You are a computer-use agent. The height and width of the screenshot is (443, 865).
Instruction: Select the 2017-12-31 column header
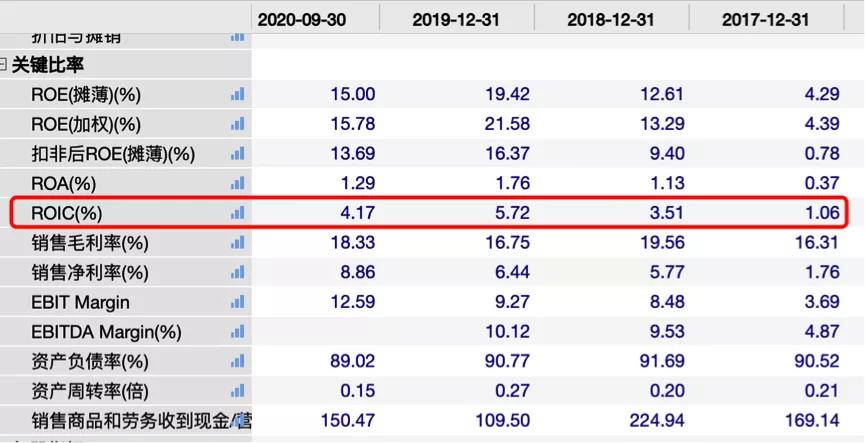click(766, 20)
